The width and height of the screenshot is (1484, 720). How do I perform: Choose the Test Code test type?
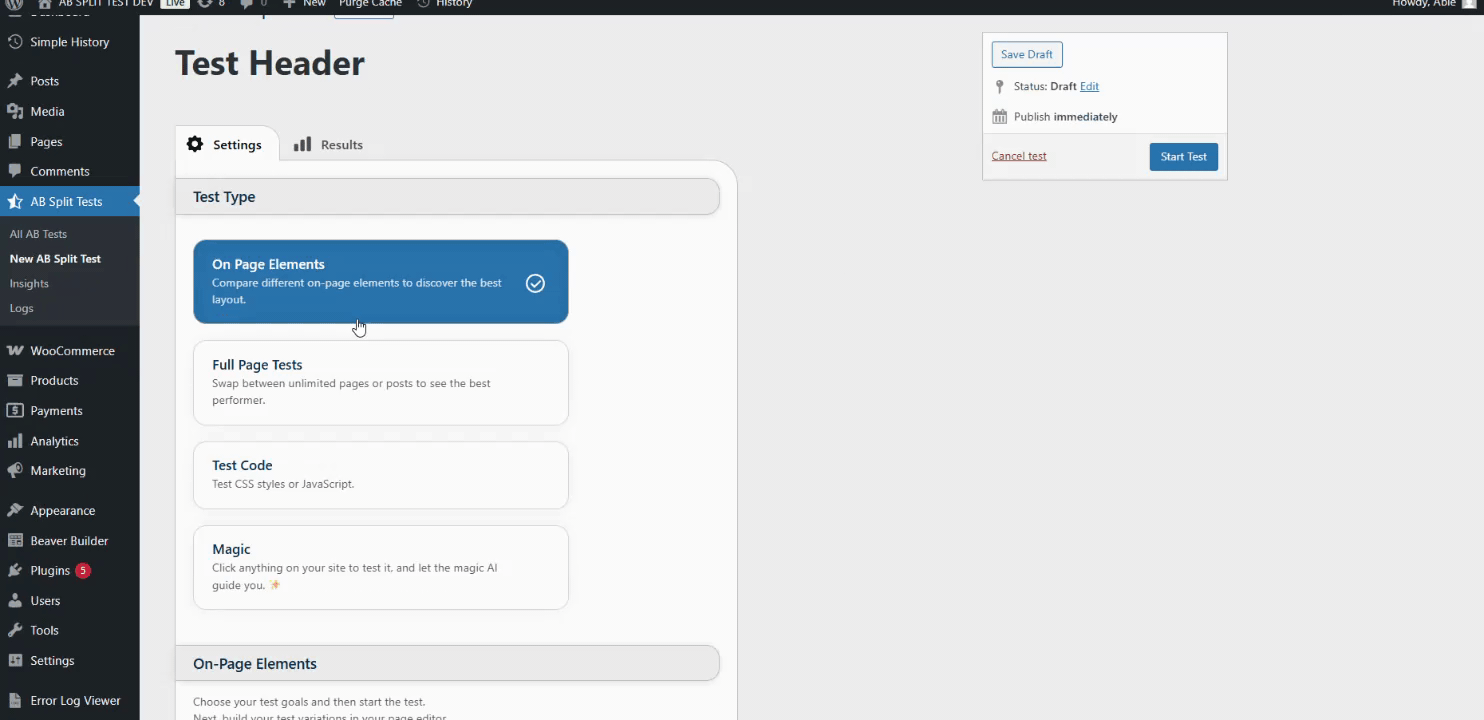[x=381, y=475]
